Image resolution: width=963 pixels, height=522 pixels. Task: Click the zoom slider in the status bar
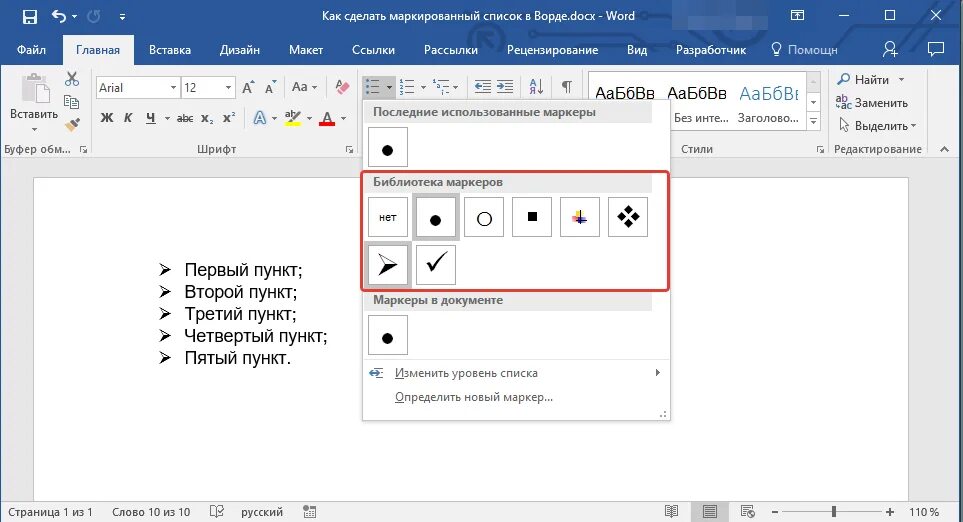coord(833,512)
